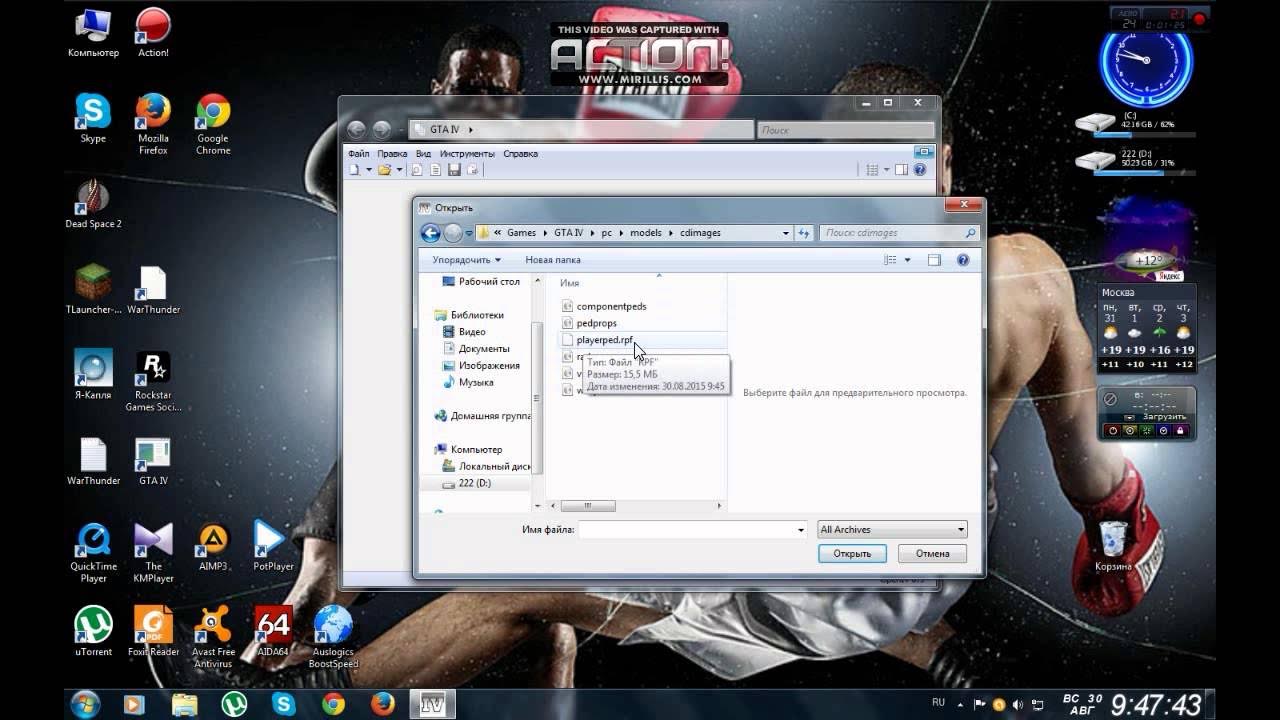Click the New file icon in OpenIV toolbar

354,170
